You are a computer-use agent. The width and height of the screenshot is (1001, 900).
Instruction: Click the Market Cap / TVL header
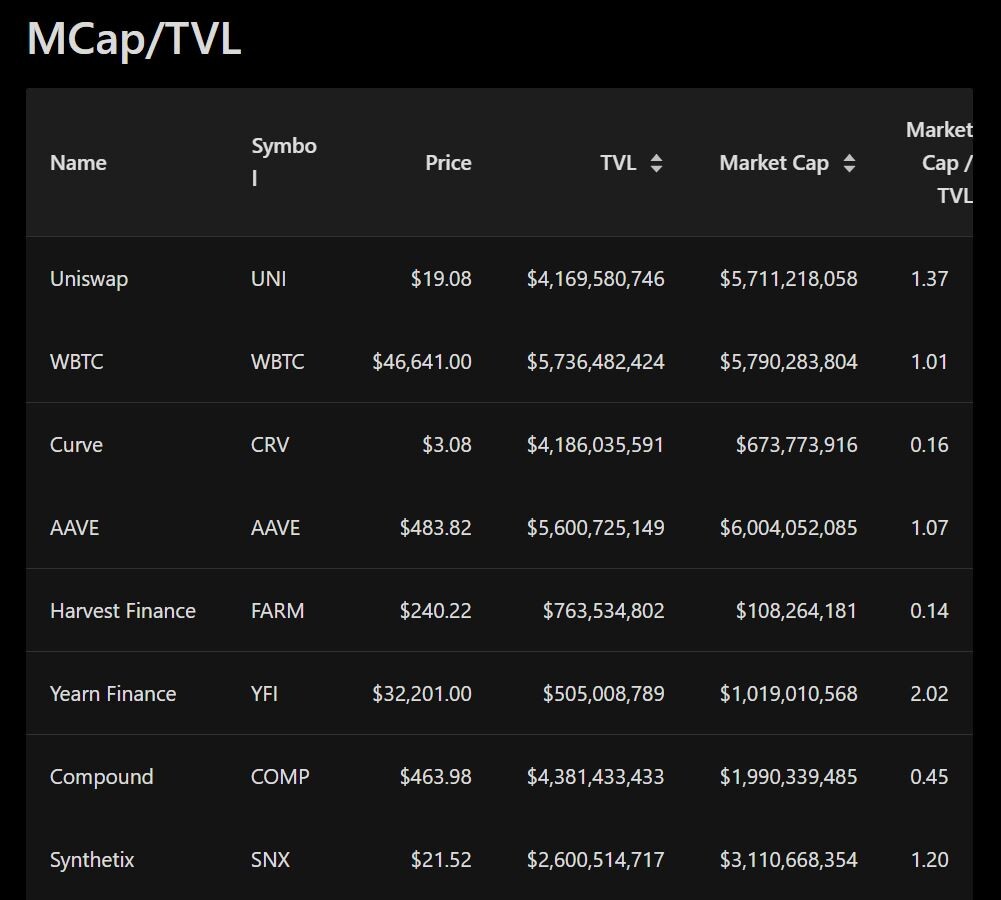[x=939, y=163]
